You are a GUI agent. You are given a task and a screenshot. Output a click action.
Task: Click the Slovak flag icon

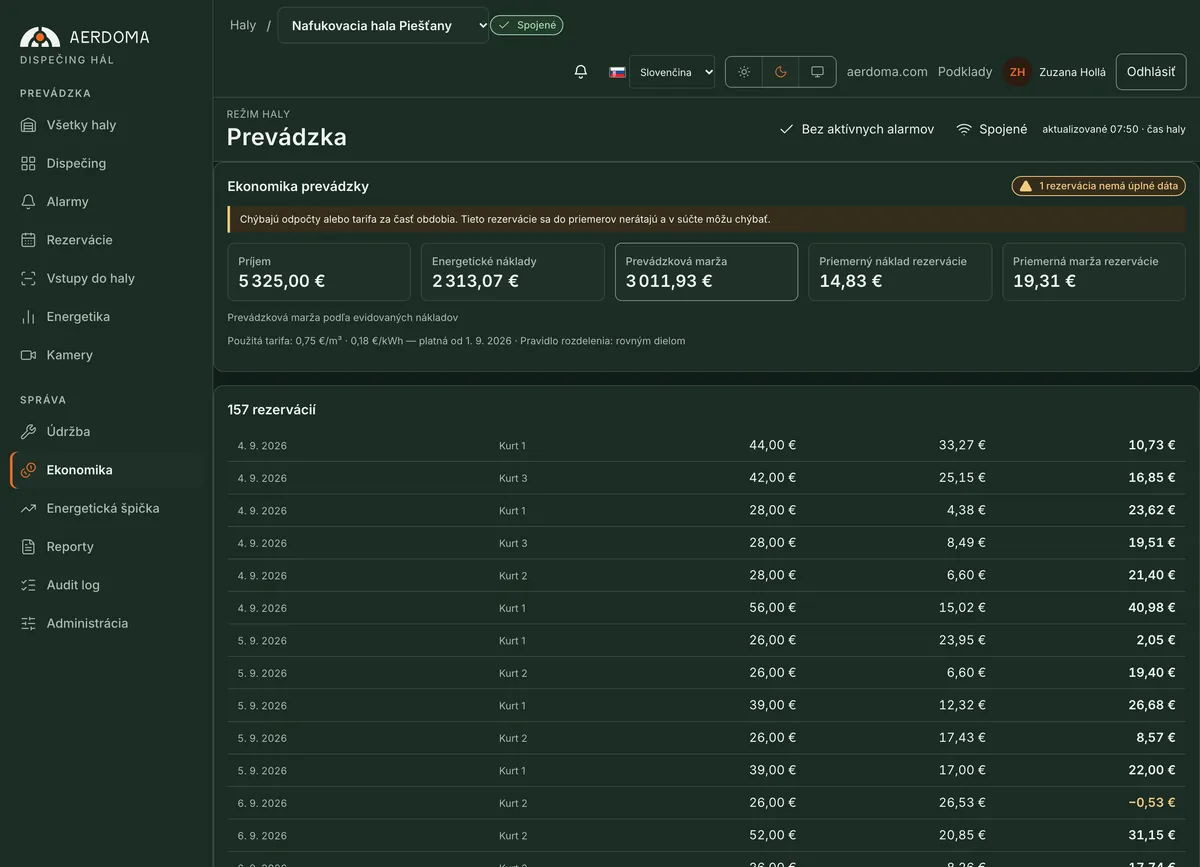(x=618, y=72)
